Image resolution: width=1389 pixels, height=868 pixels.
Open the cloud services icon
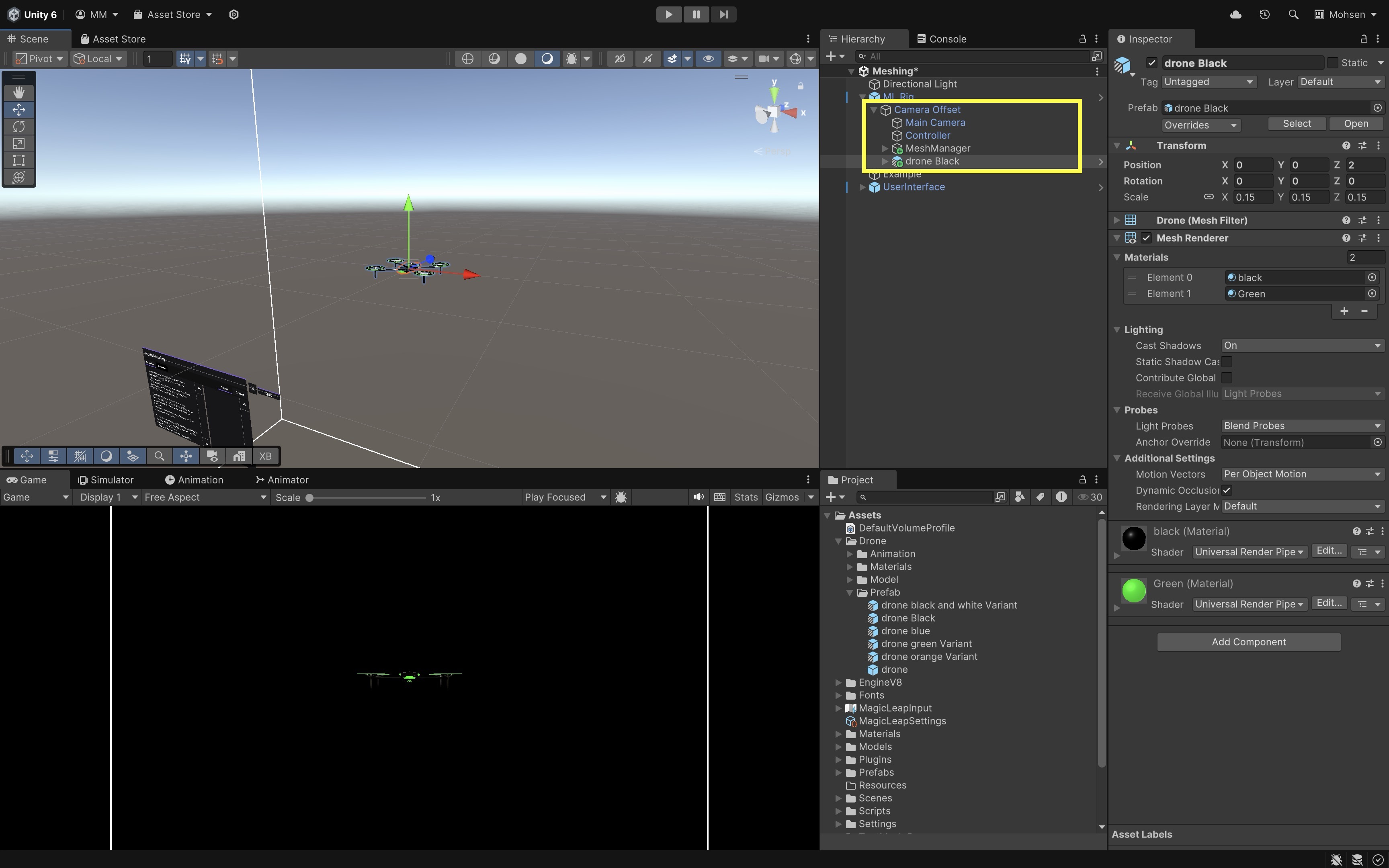[1236, 14]
